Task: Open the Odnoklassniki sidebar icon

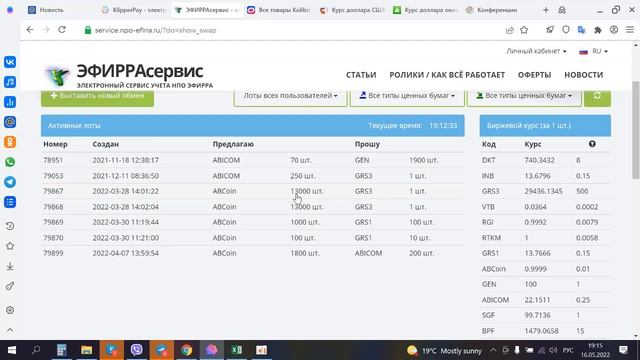Action: click(10, 142)
